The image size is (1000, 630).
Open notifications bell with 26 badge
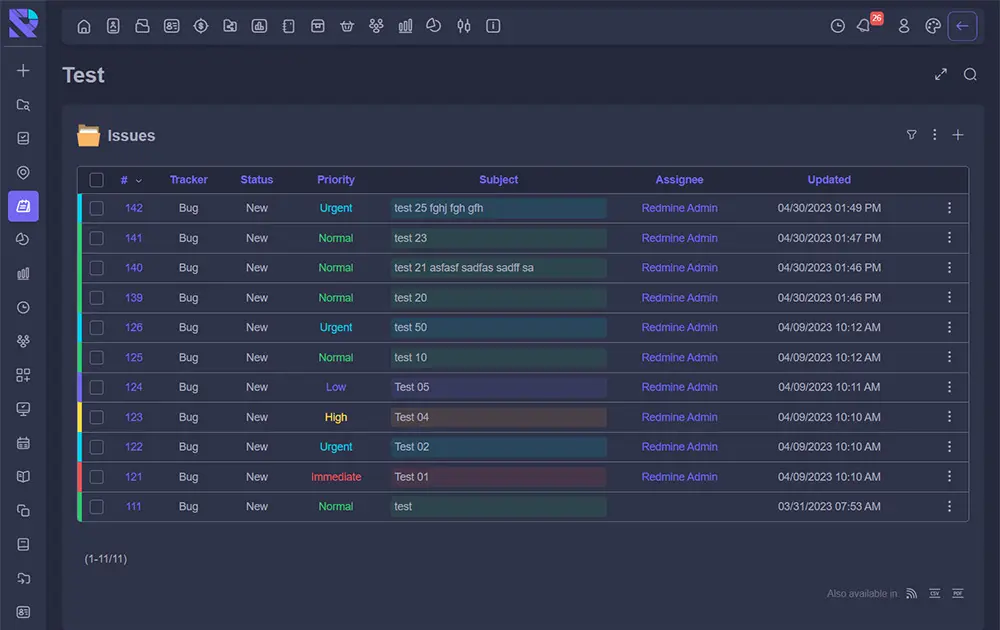866,24
